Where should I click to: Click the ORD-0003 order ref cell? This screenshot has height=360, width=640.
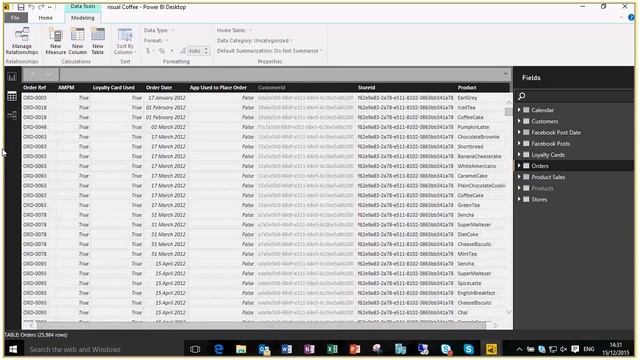click(35, 98)
